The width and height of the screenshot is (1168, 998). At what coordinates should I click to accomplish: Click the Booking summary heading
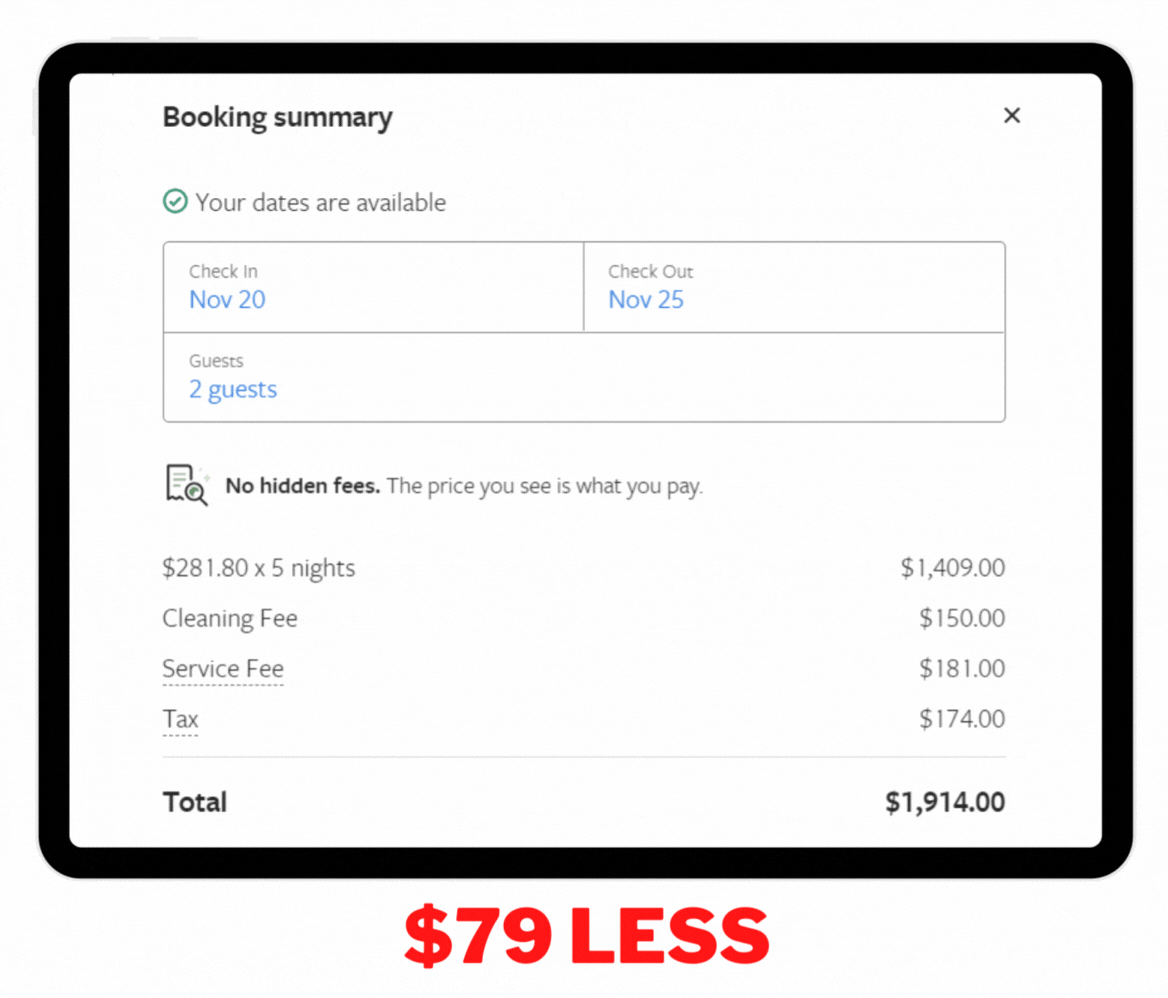(278, 117)
